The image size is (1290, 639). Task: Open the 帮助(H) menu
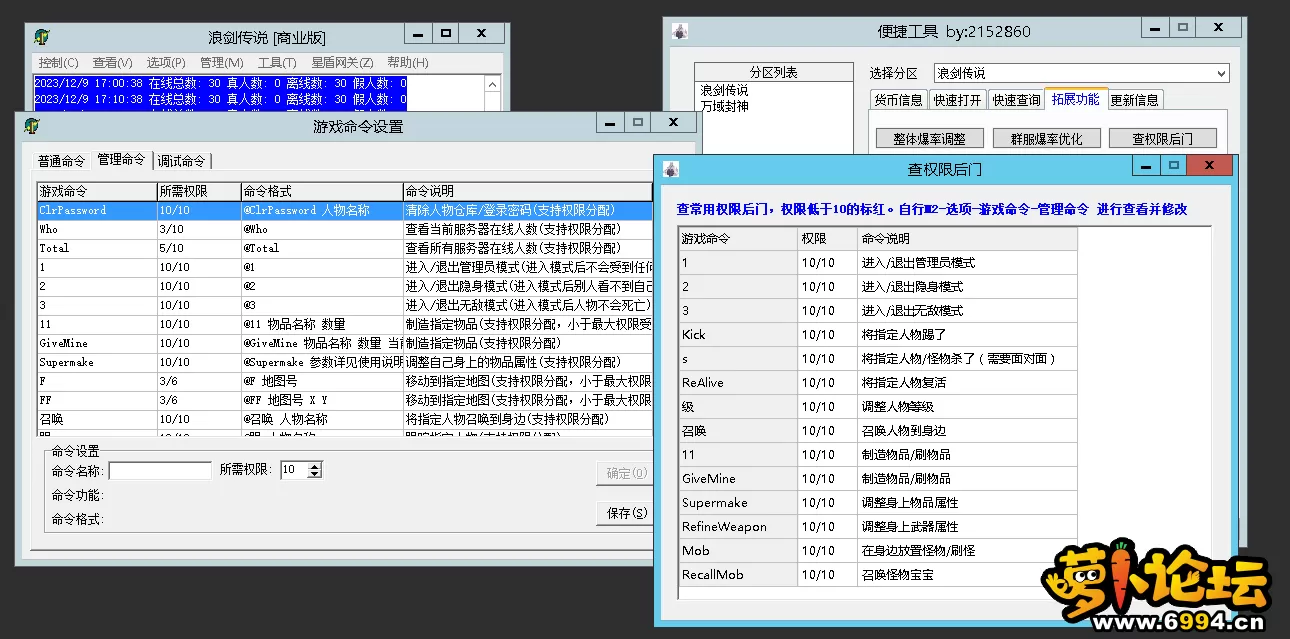point(407,62)
